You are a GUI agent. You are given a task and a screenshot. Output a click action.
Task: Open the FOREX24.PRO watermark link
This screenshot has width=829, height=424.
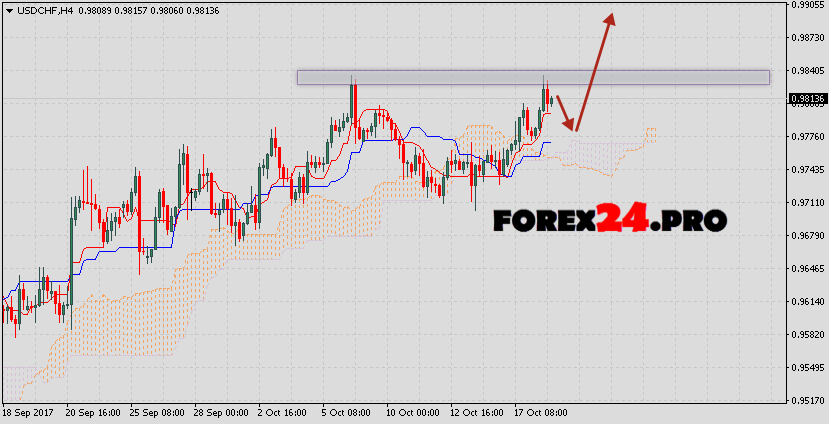coord(609,219)
